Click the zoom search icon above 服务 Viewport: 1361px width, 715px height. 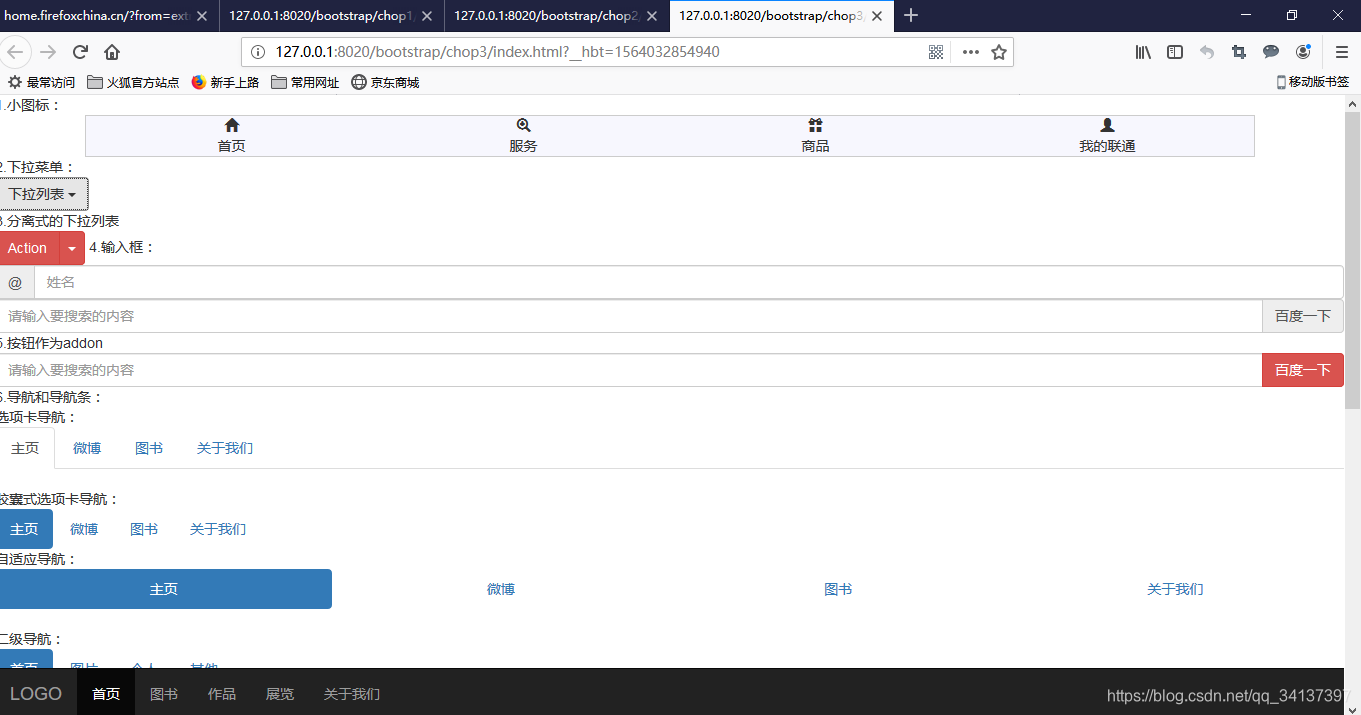click(x=523, y=125)
